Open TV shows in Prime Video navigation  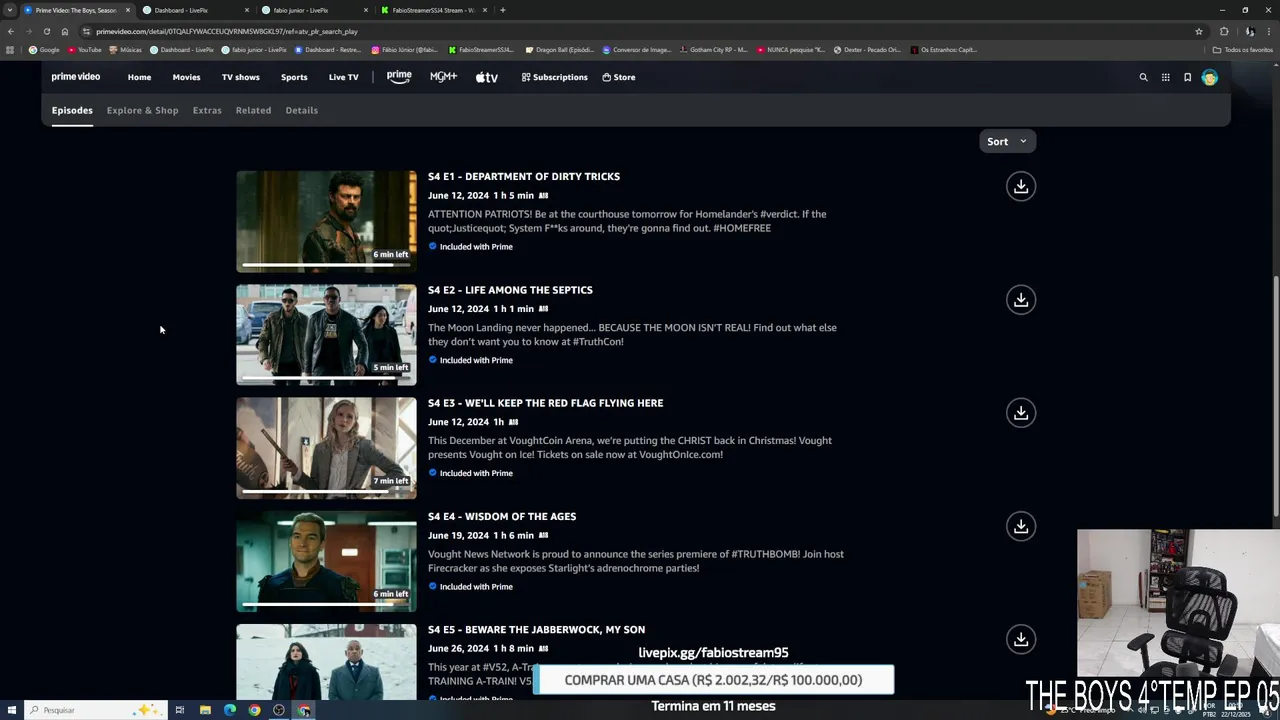(x=240, y=77)
